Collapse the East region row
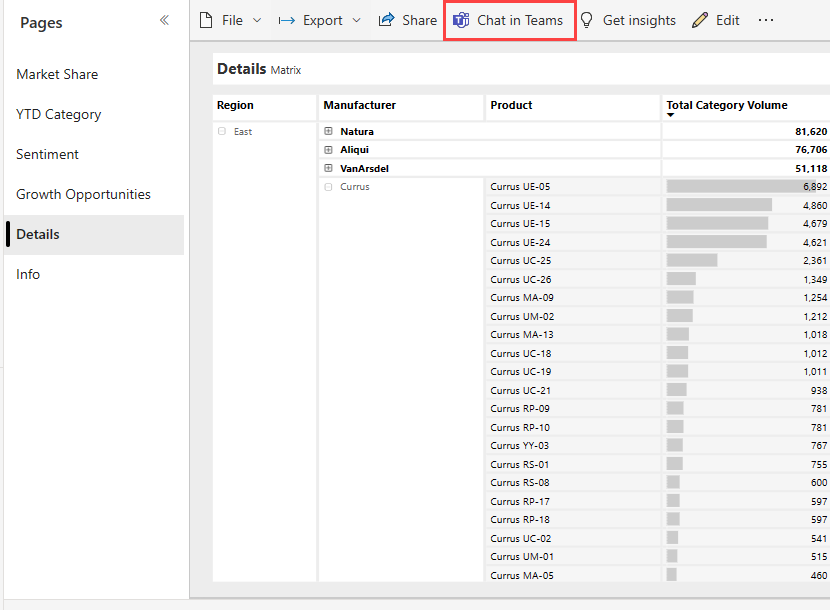 pyautogui.click(x=222, y=131)
